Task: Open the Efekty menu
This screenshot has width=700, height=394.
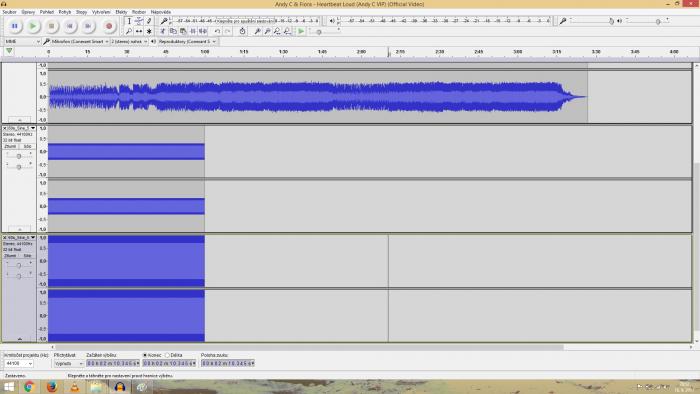Action: tap(121, 12)
